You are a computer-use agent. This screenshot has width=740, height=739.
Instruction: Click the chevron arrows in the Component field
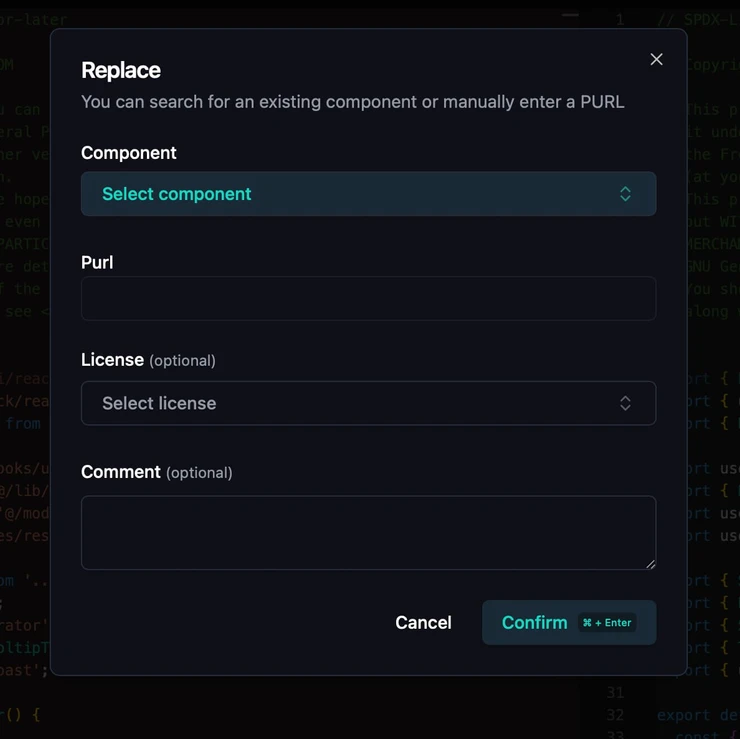tap(625, 194)
